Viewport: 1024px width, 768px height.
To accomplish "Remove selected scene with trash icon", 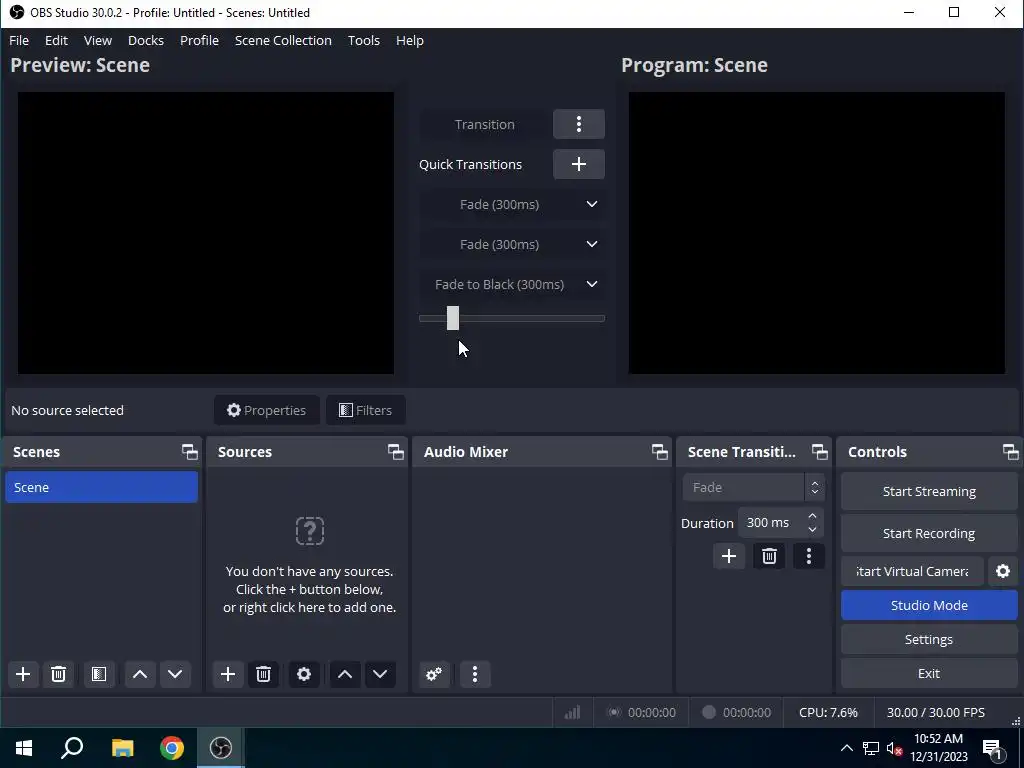I will 58,674.
